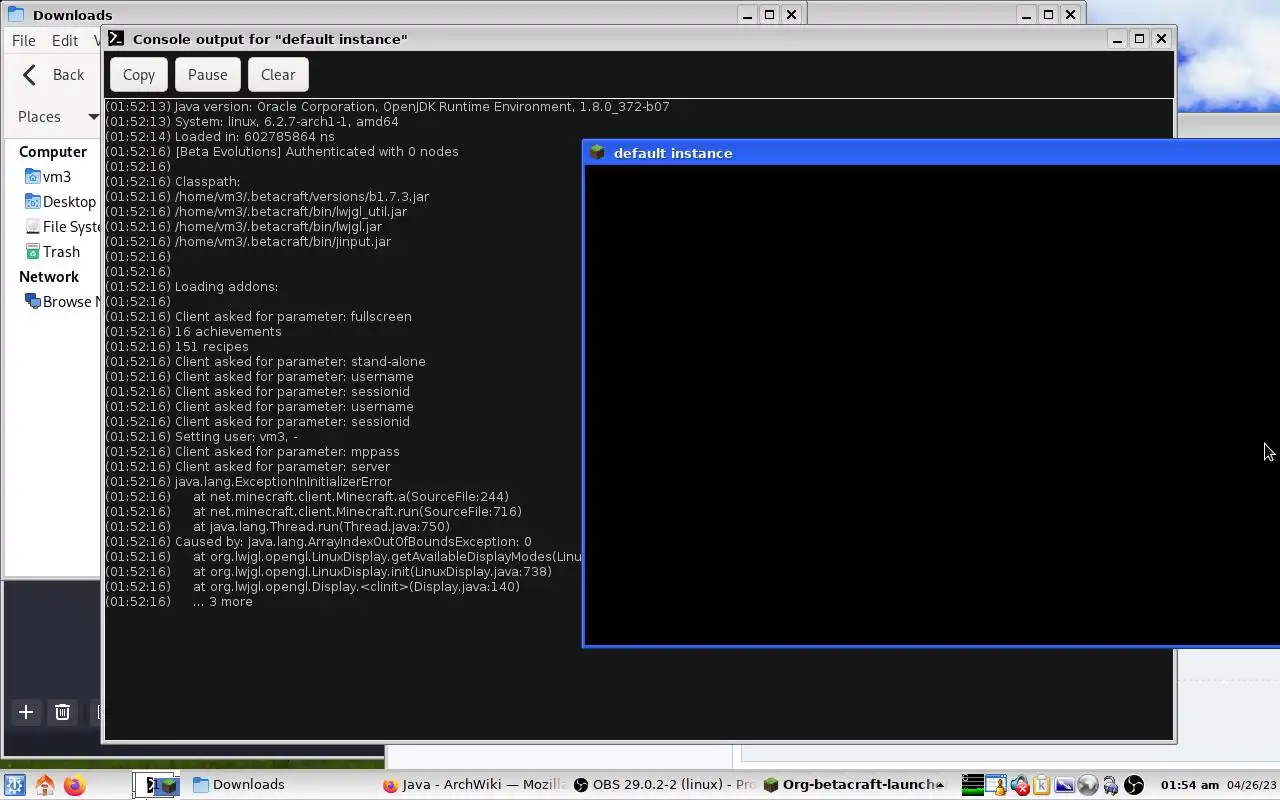Click the OBS tray icon
The width and height of the screenshot is (1280, 800).
(1134, 785)
